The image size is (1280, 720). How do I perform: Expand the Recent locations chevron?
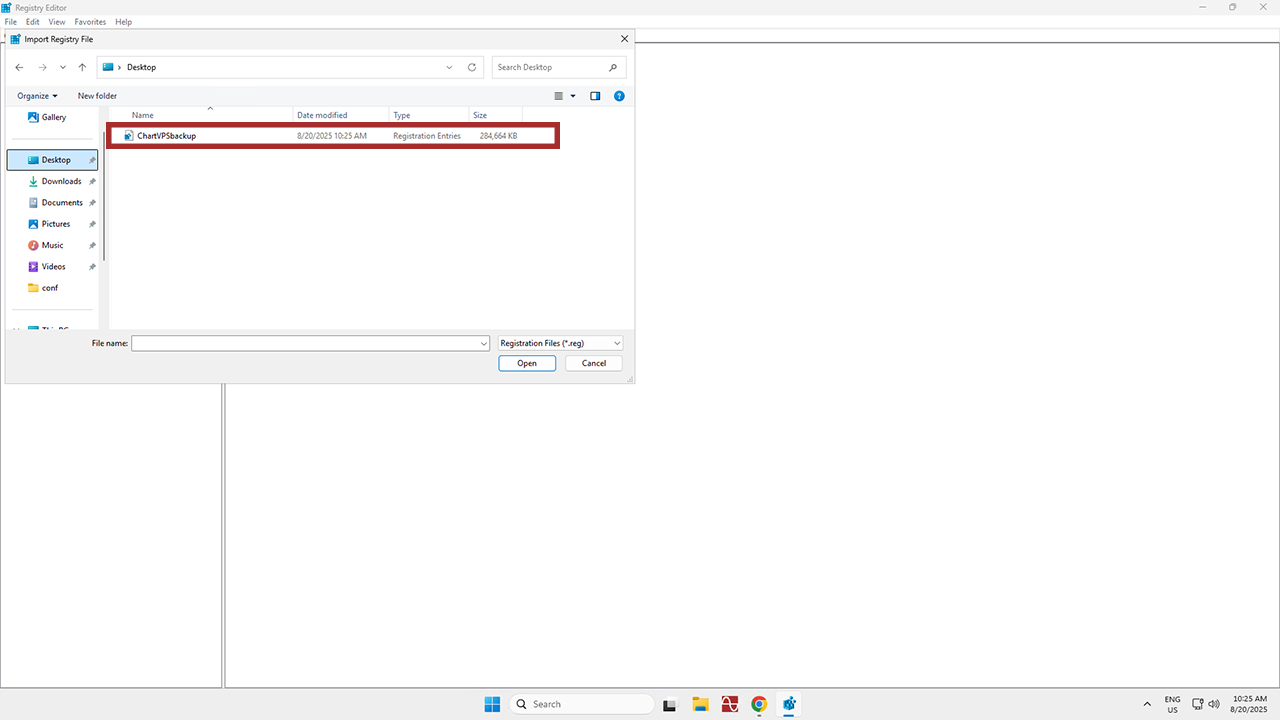(x=63, y=67)
